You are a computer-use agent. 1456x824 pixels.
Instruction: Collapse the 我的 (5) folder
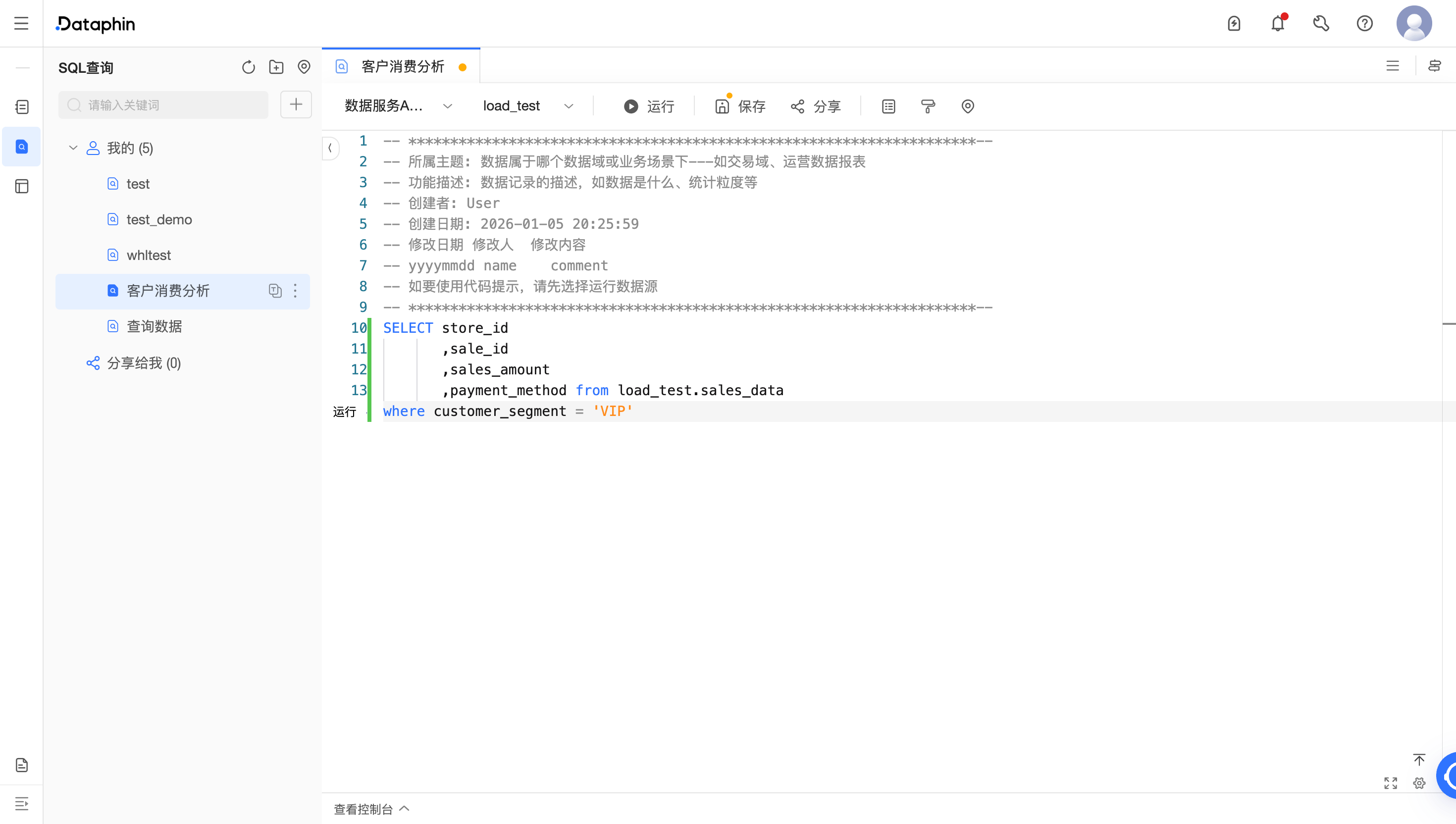(x=73, y=148)
